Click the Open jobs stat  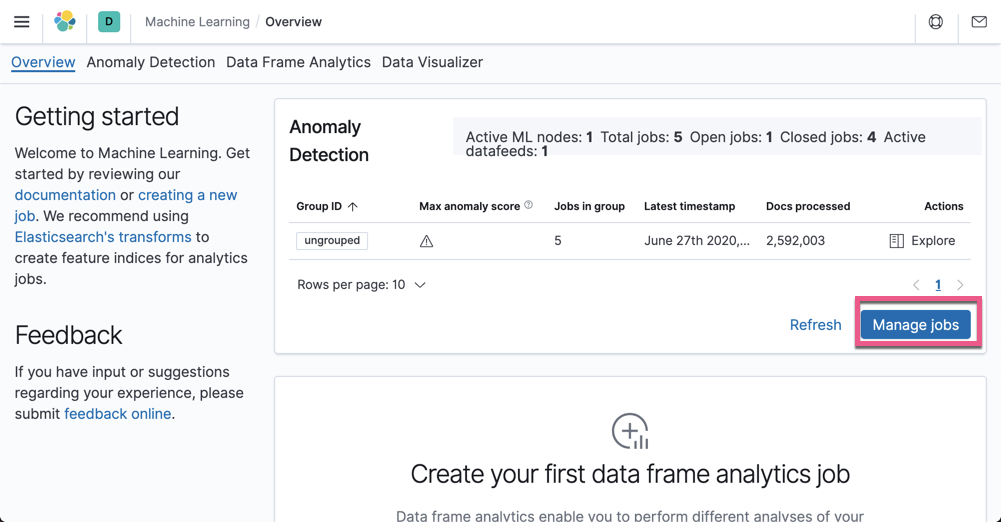[731, 137]
